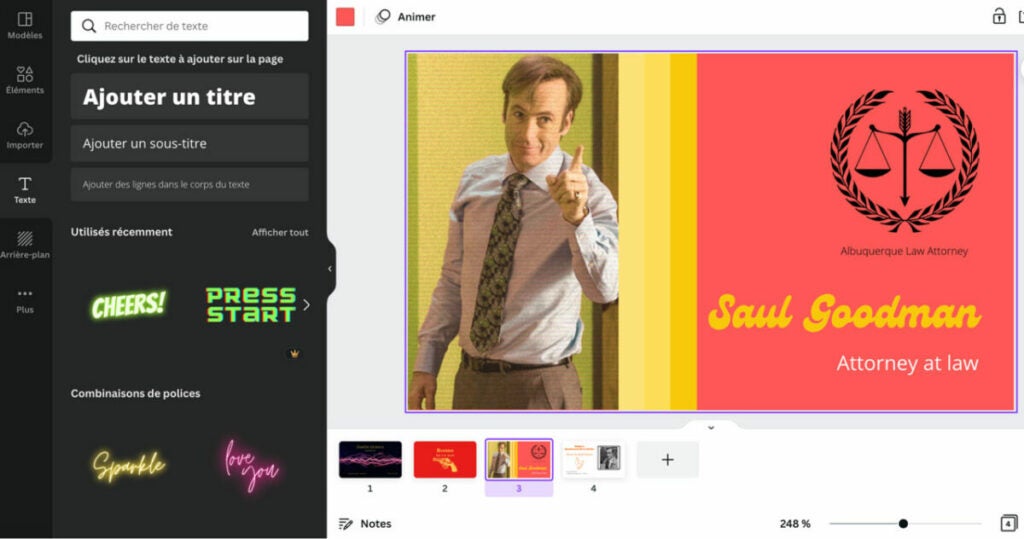Expand recently used styles with right chevron
Screen dimensions: 1024x539
306,305
